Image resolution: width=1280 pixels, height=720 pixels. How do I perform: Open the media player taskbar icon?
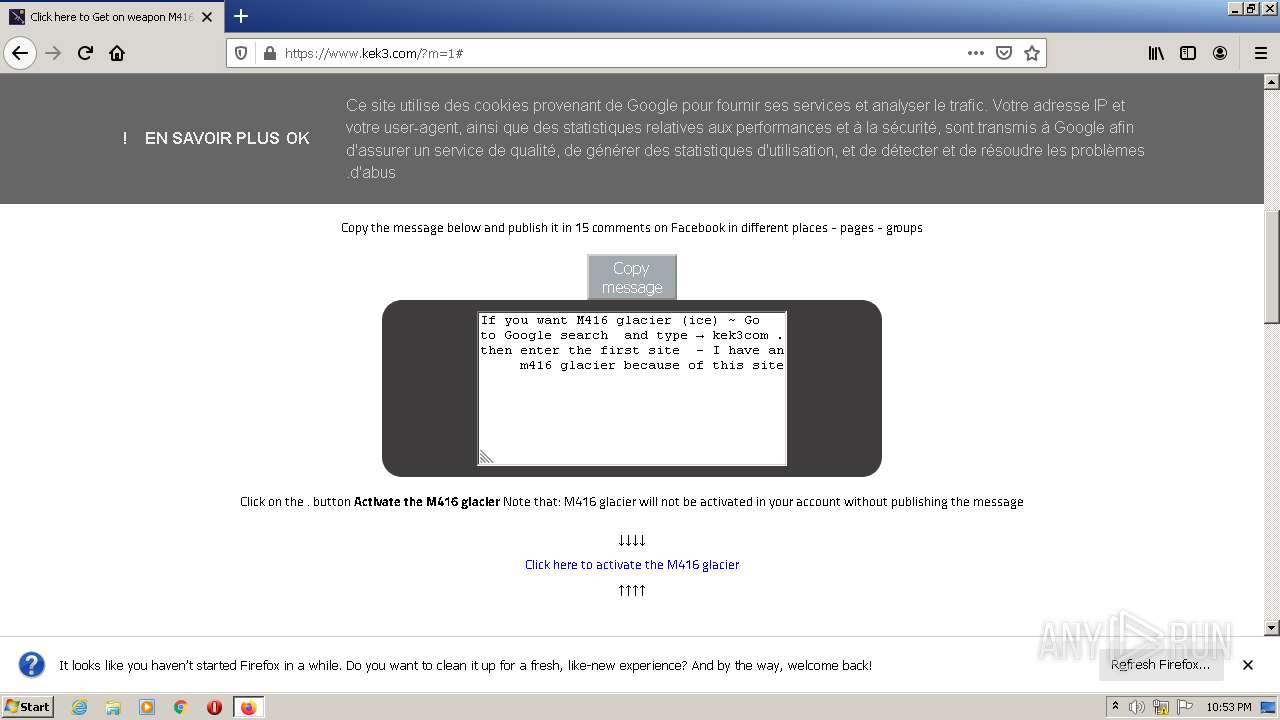click(147, 707)
